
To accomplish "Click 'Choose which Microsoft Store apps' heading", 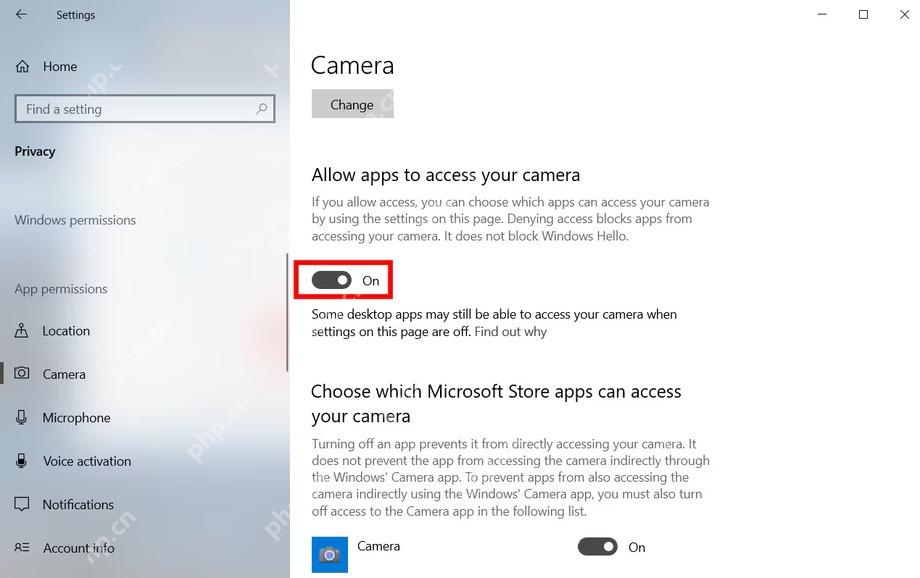I will [x=496, y=404].
